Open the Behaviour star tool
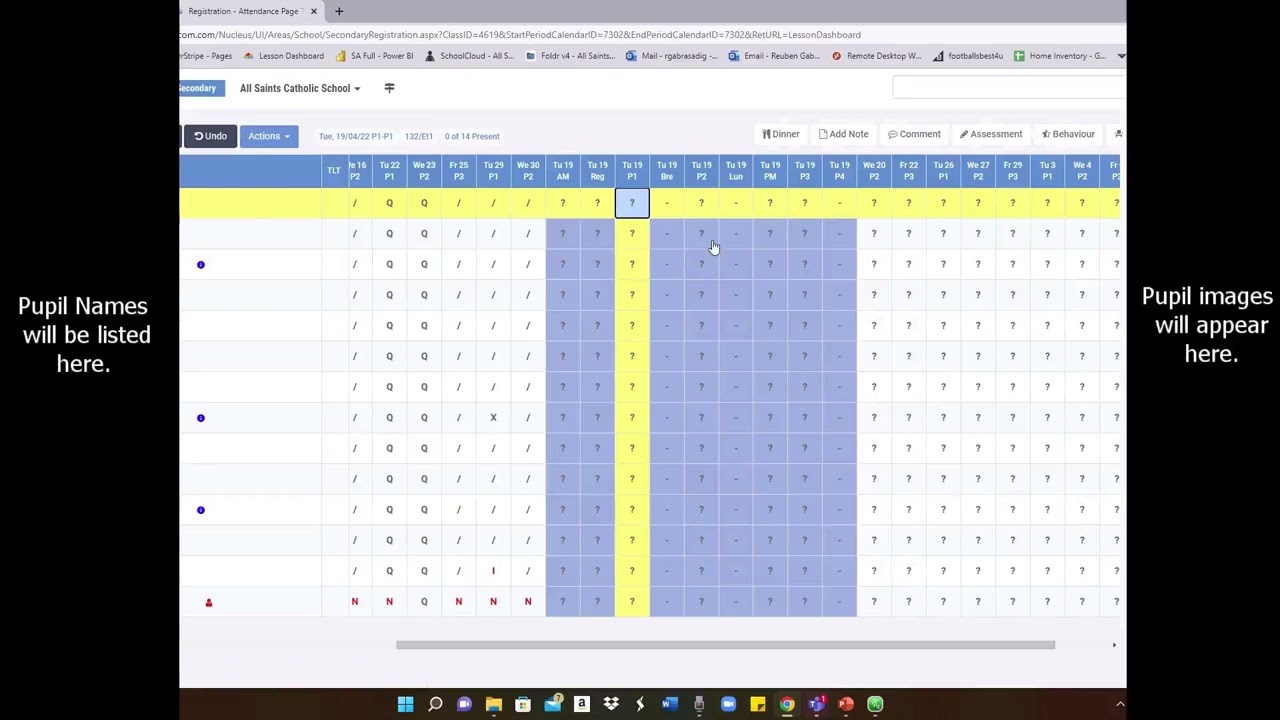Viewport: 1280px width, 720px height. pyautogui.click(x=1068, y=134)
